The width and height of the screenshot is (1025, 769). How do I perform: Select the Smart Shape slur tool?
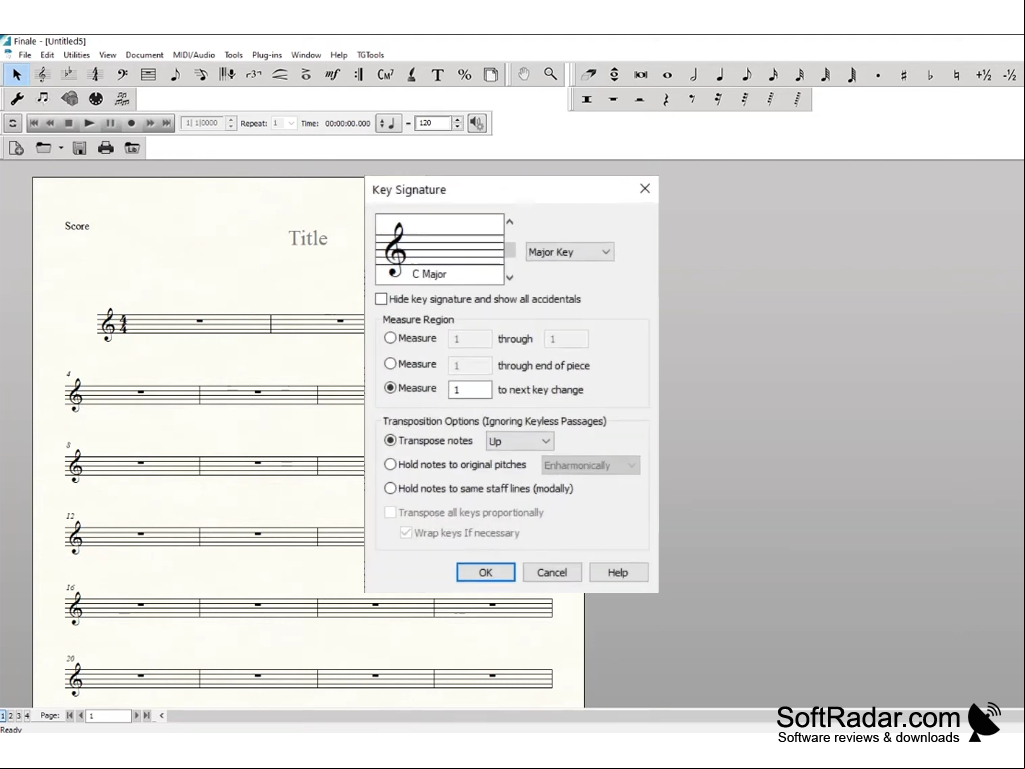click(x=280, y=75)
